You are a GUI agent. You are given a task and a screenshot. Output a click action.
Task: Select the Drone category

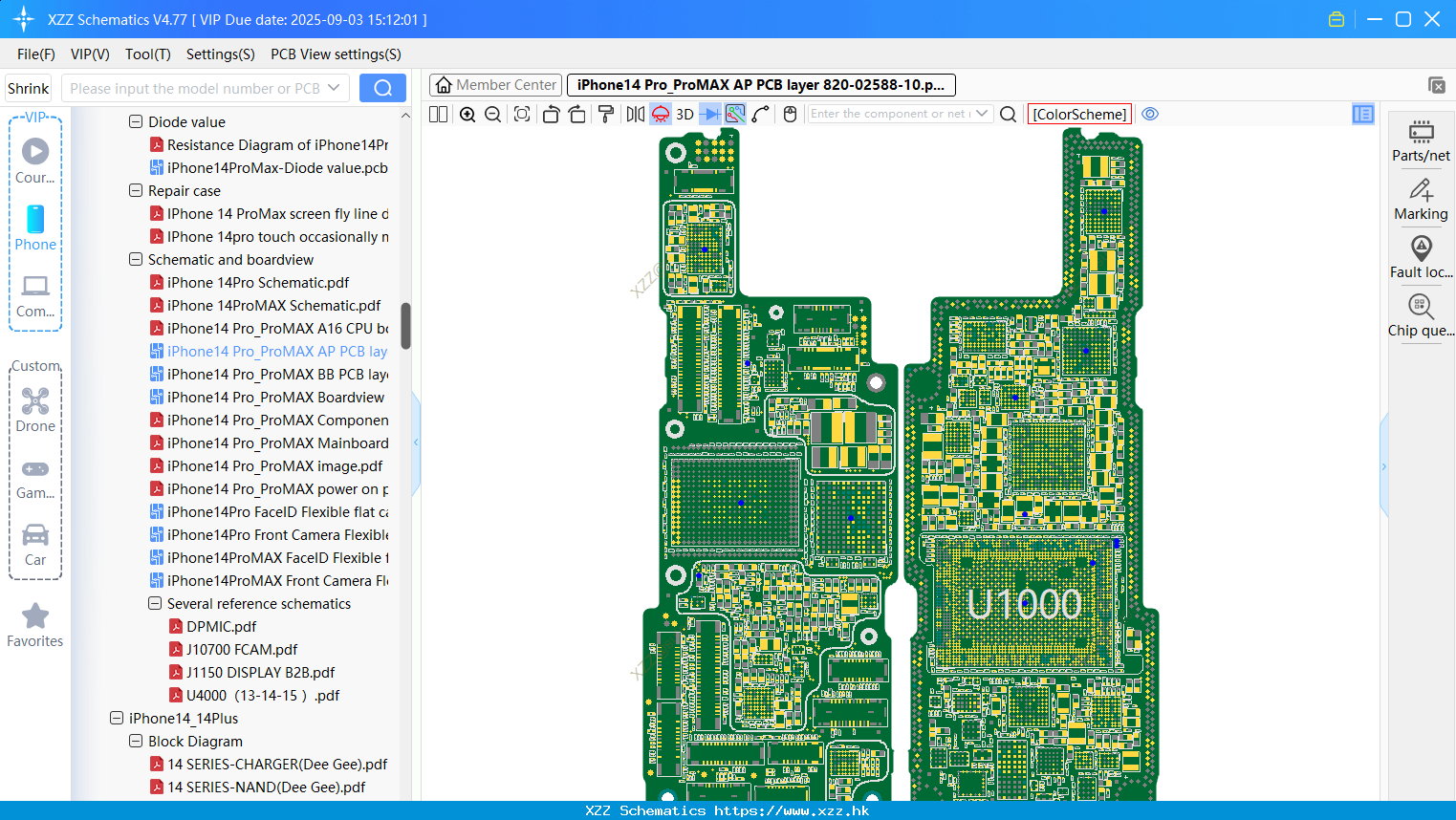pyautogui.click(x=35, y=410)
